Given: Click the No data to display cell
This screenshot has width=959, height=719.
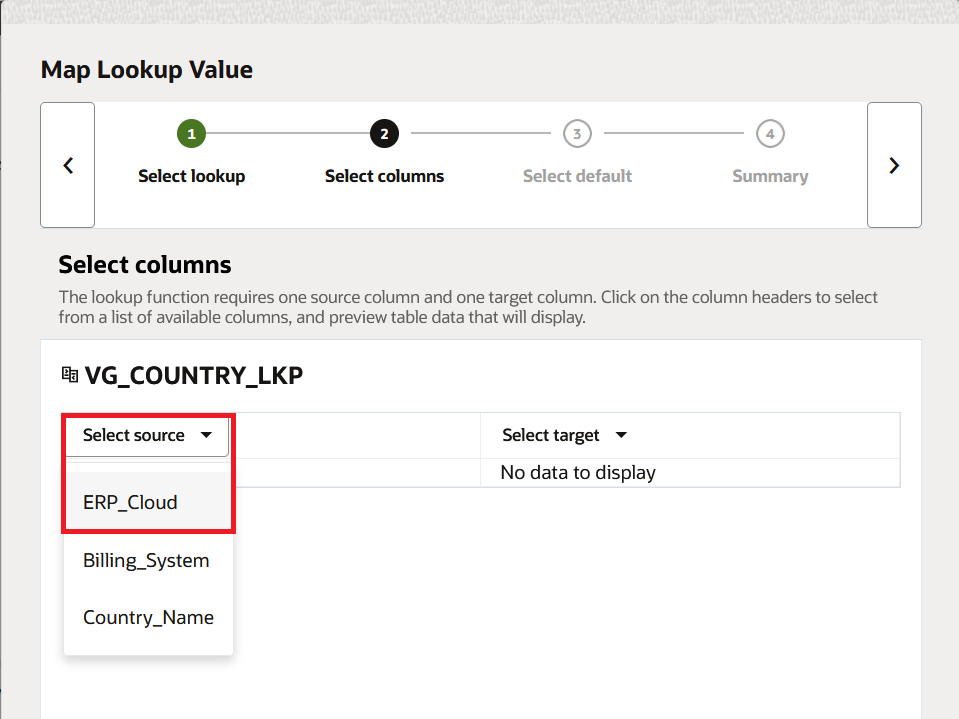Looking at the screenshot, I should [x=578, y=472].
